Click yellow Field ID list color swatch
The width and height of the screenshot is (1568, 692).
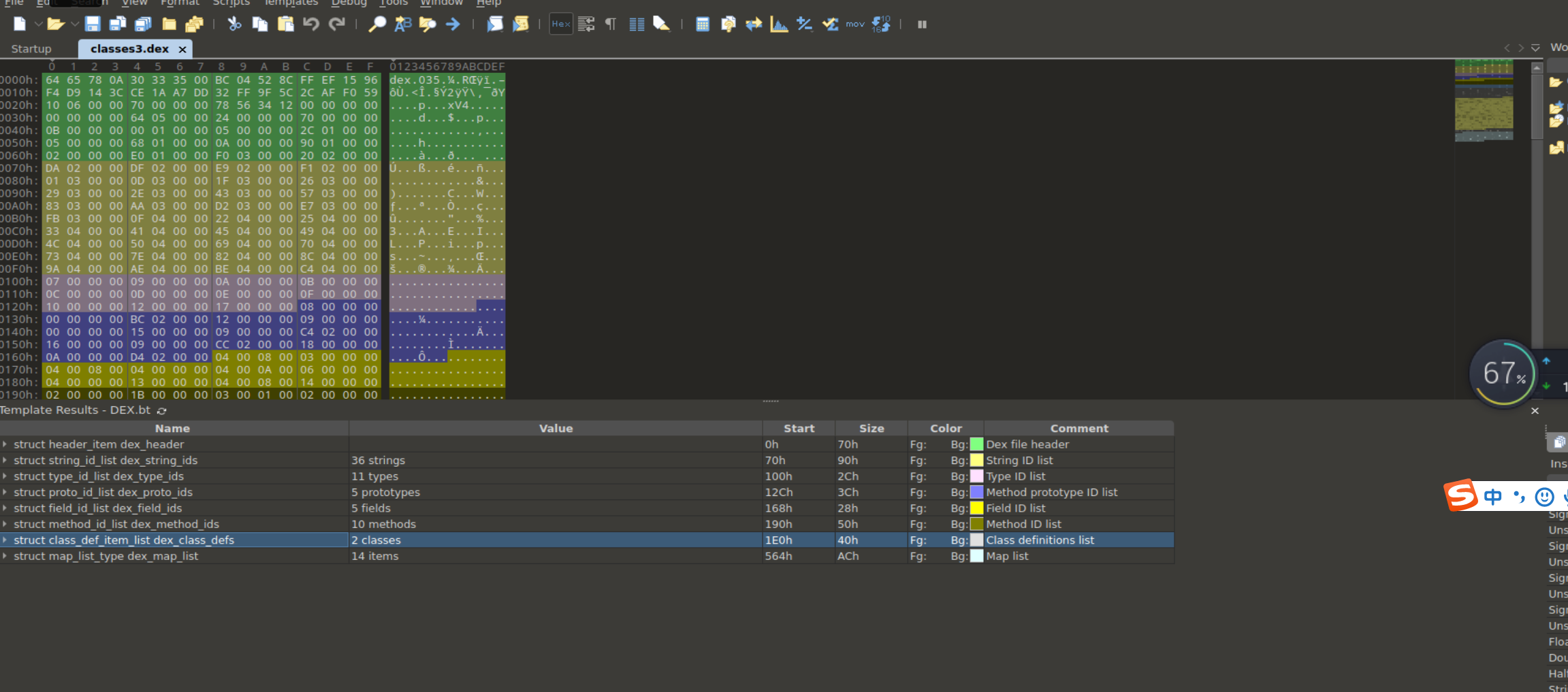976,508
